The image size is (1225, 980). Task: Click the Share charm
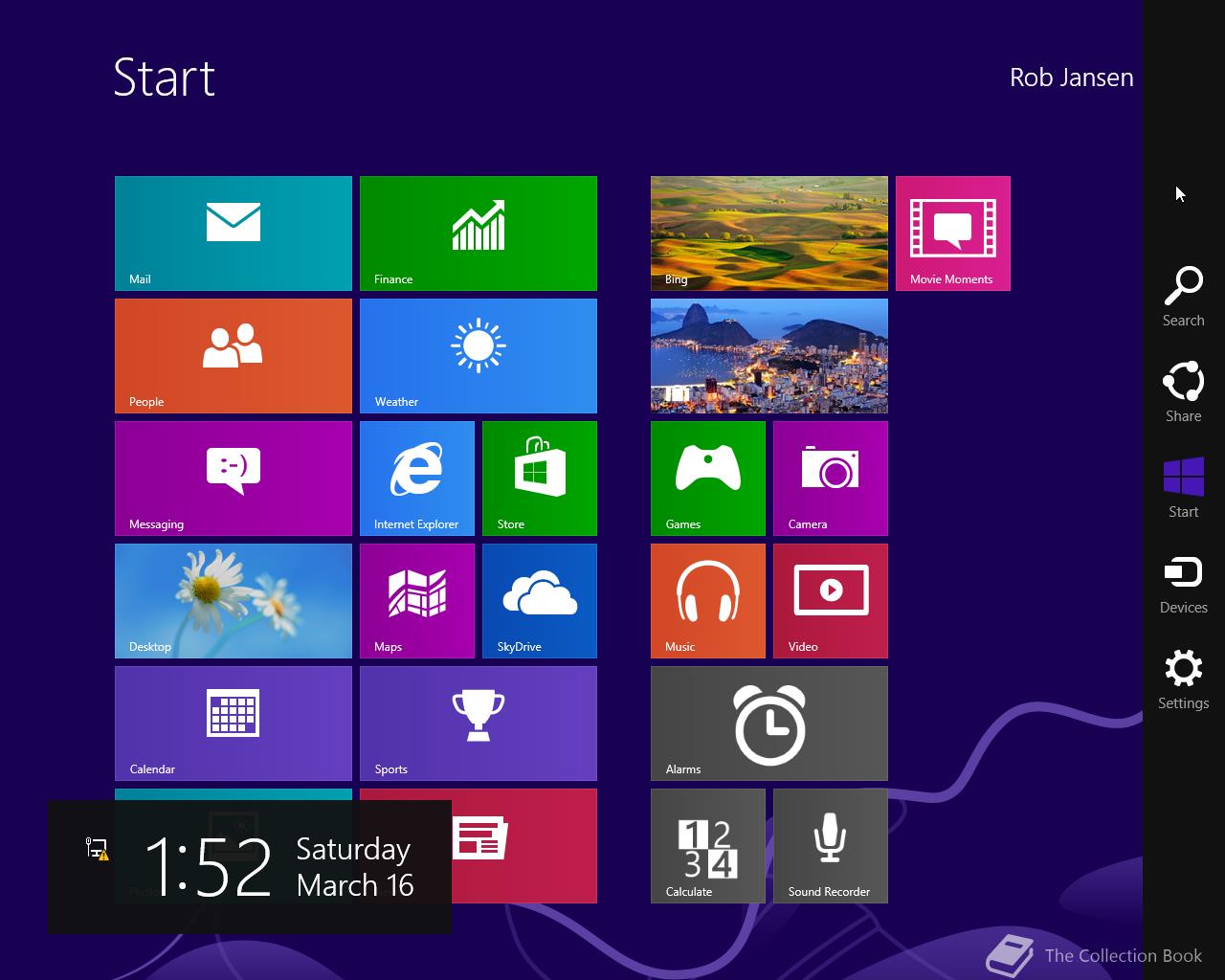(1184, 392)
